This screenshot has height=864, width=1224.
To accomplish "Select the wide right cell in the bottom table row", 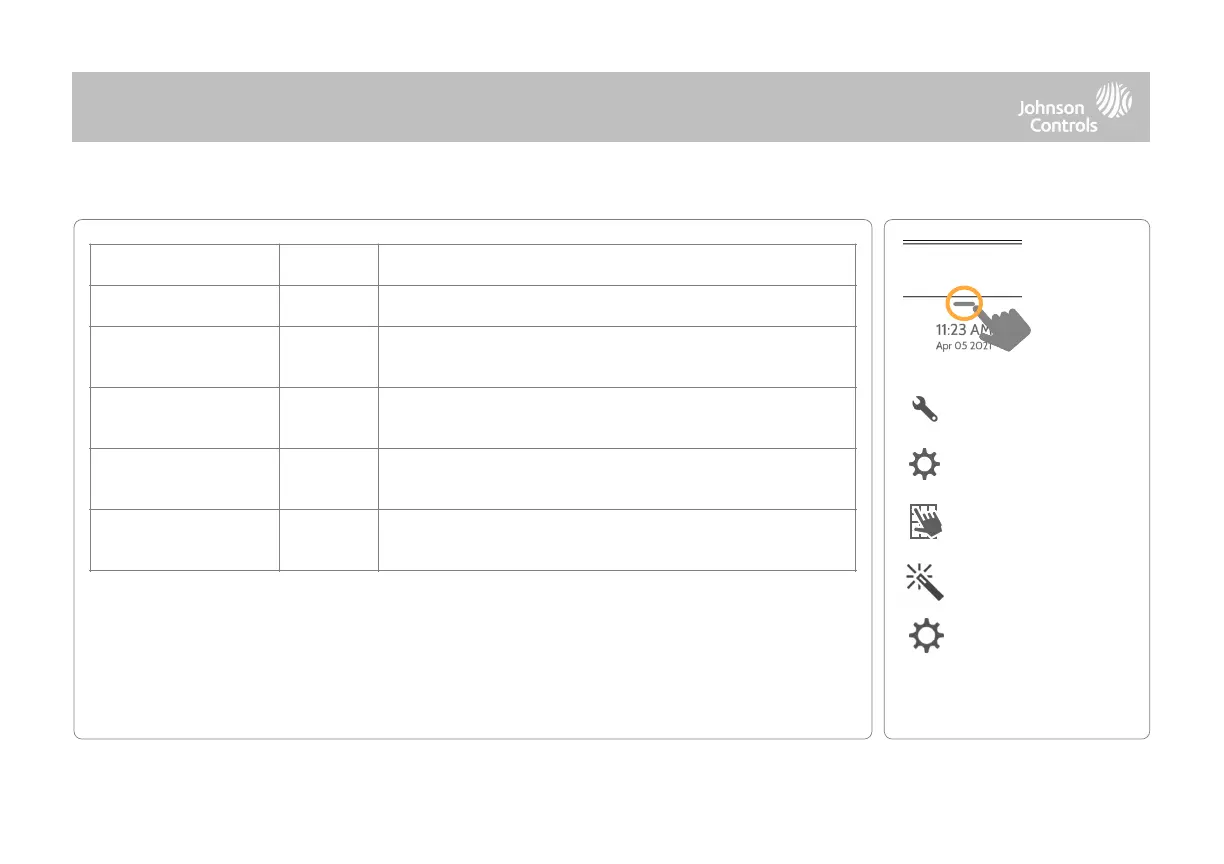I will click(616, 540).
